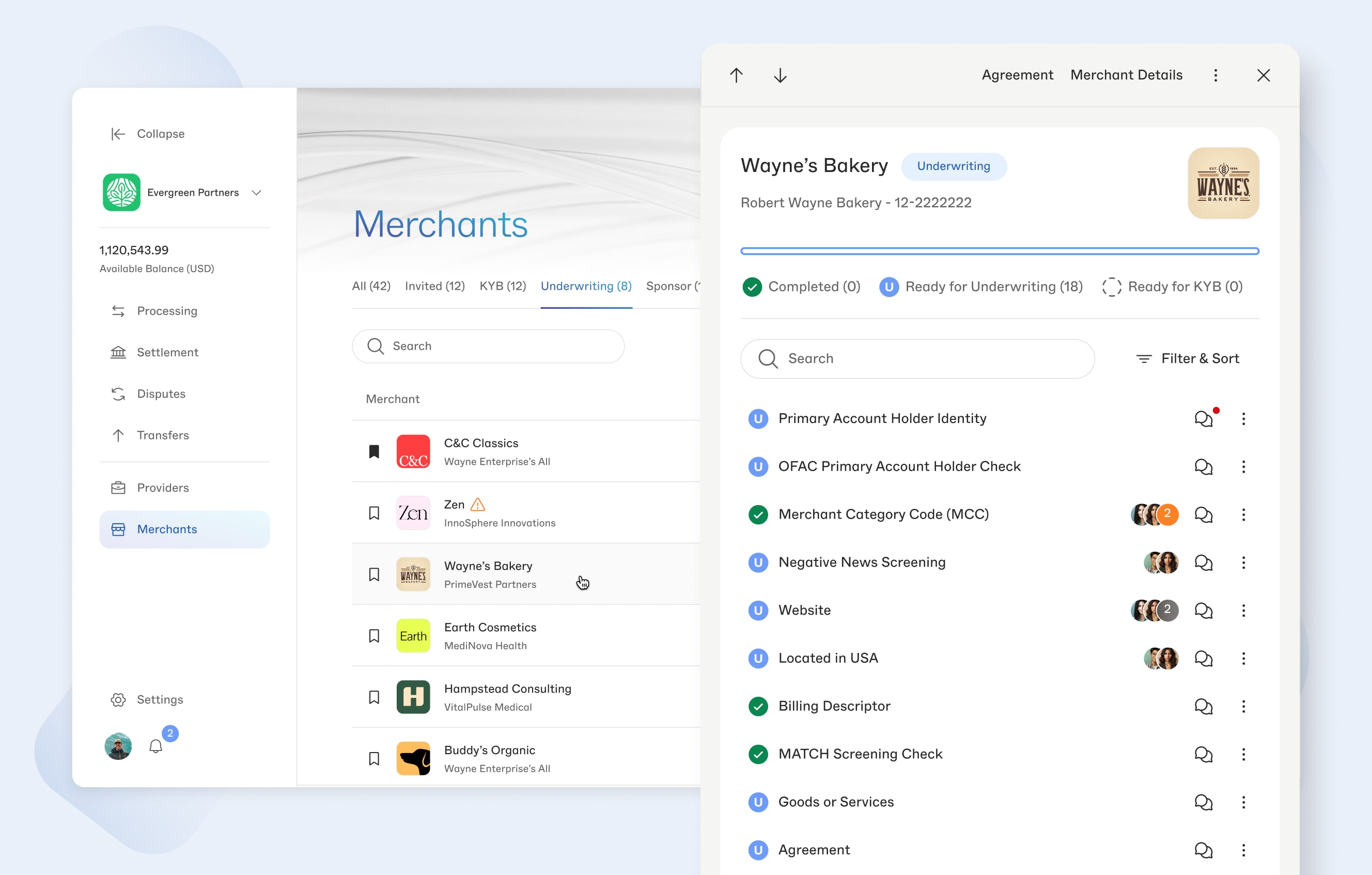Image resolution: width=1372 pixels, height=875 pixels.
Task: Open comments for Located in USA
Action: coord(1204,658)
